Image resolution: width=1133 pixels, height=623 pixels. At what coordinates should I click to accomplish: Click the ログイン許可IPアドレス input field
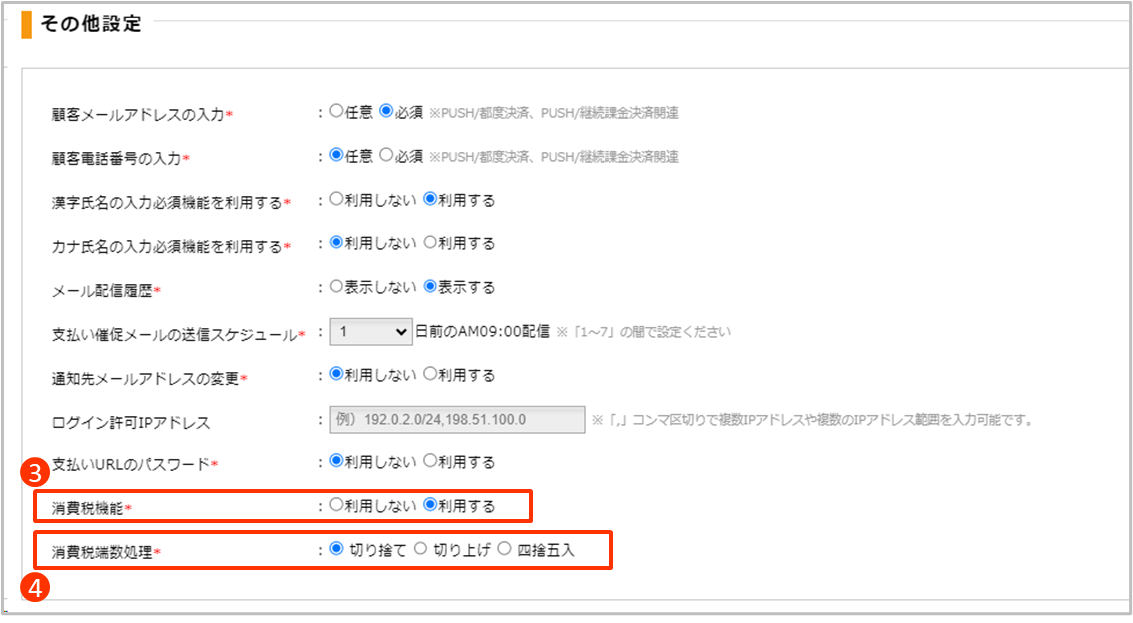click(x=457, y=420)
